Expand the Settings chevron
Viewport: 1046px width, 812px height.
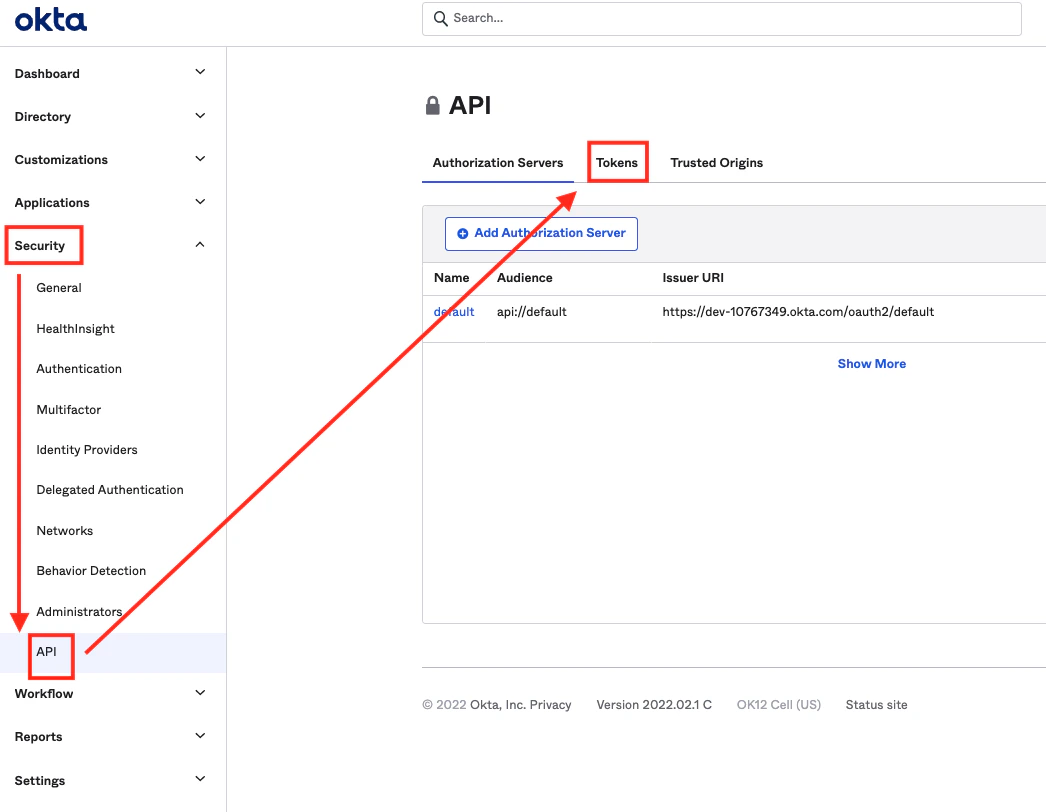200,779
